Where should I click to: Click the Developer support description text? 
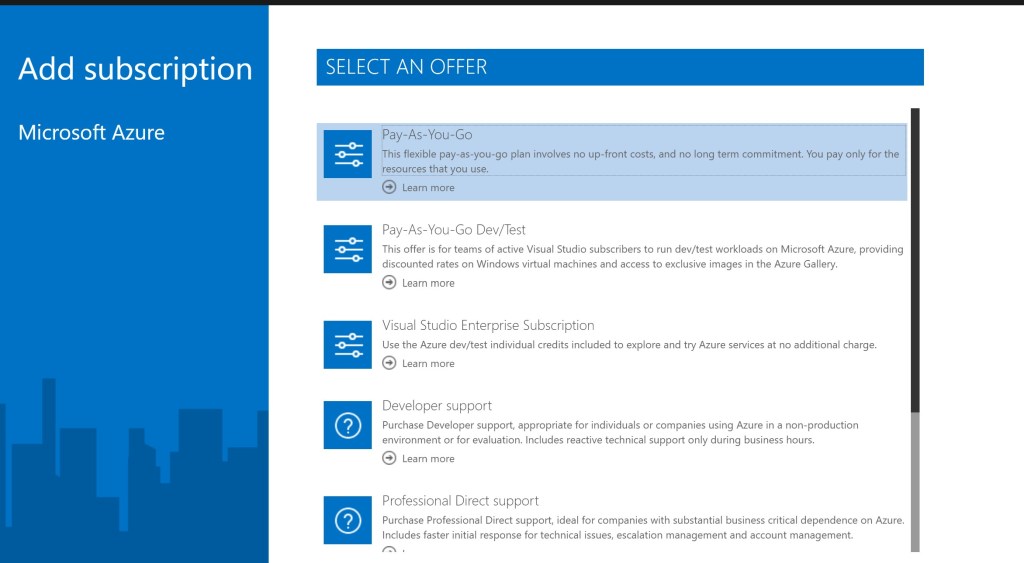click(620, 432)
